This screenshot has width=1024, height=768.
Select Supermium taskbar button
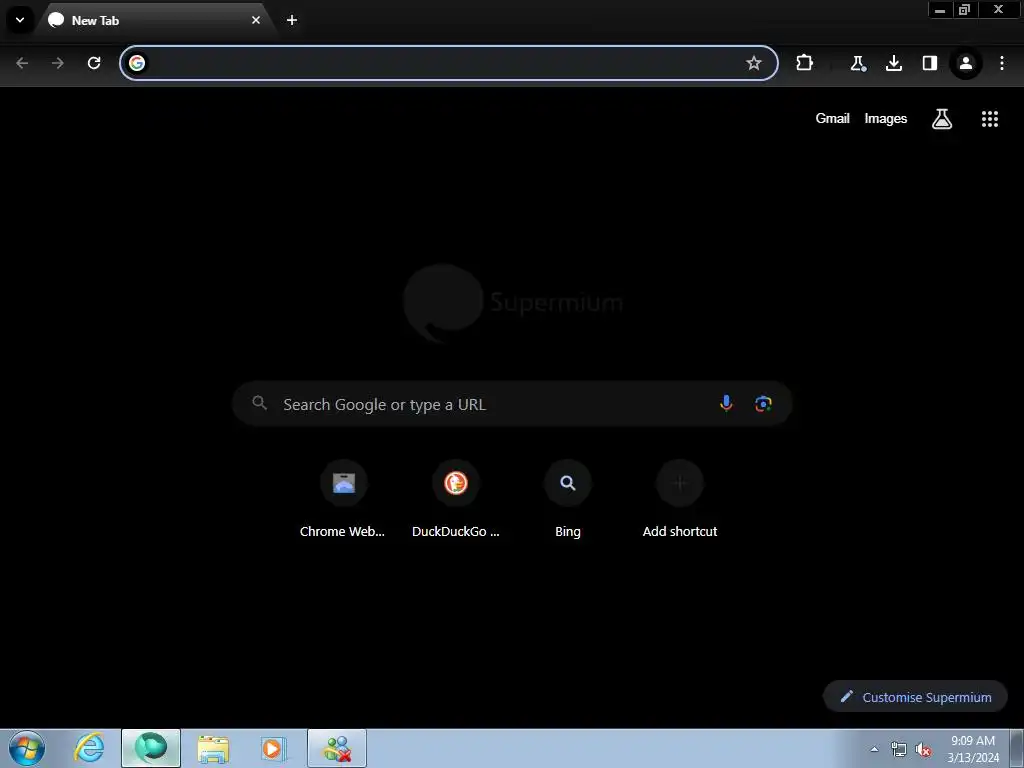click(x=151, y=748)
